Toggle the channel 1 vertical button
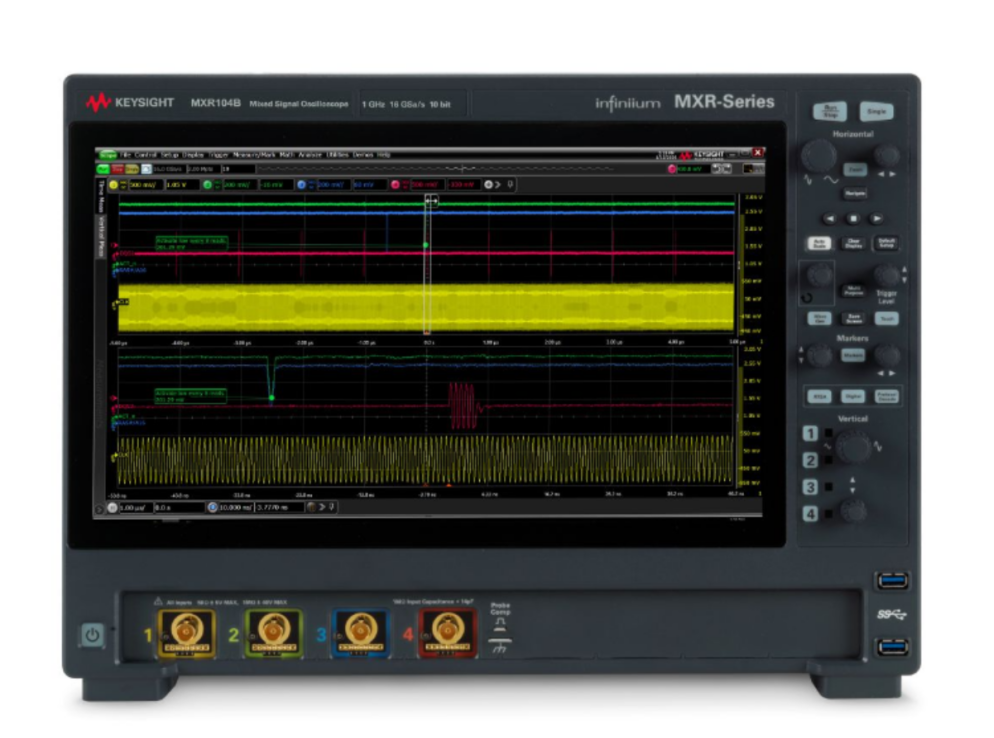The width and height of the screenshot is (994, 738). coord(811,434)
